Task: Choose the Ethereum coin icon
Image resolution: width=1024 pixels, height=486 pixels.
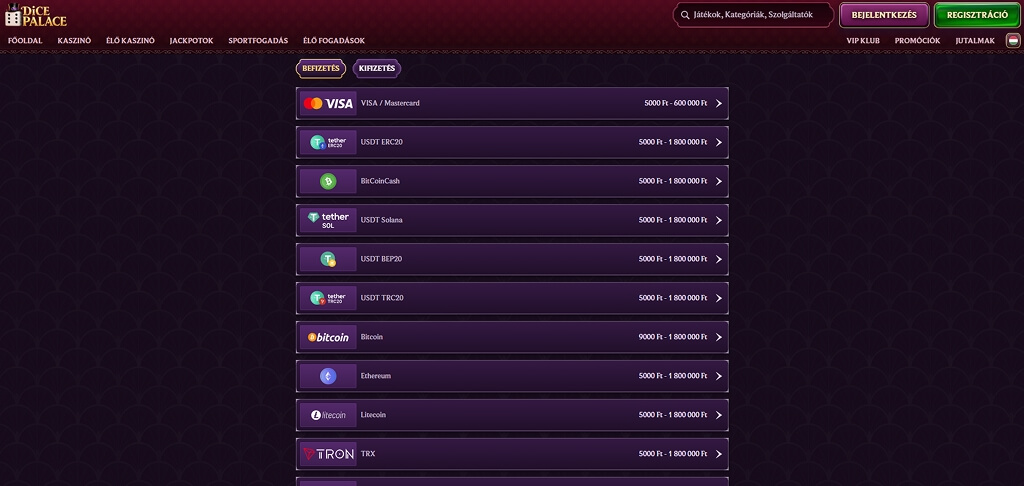Action: tap(328, 376)
